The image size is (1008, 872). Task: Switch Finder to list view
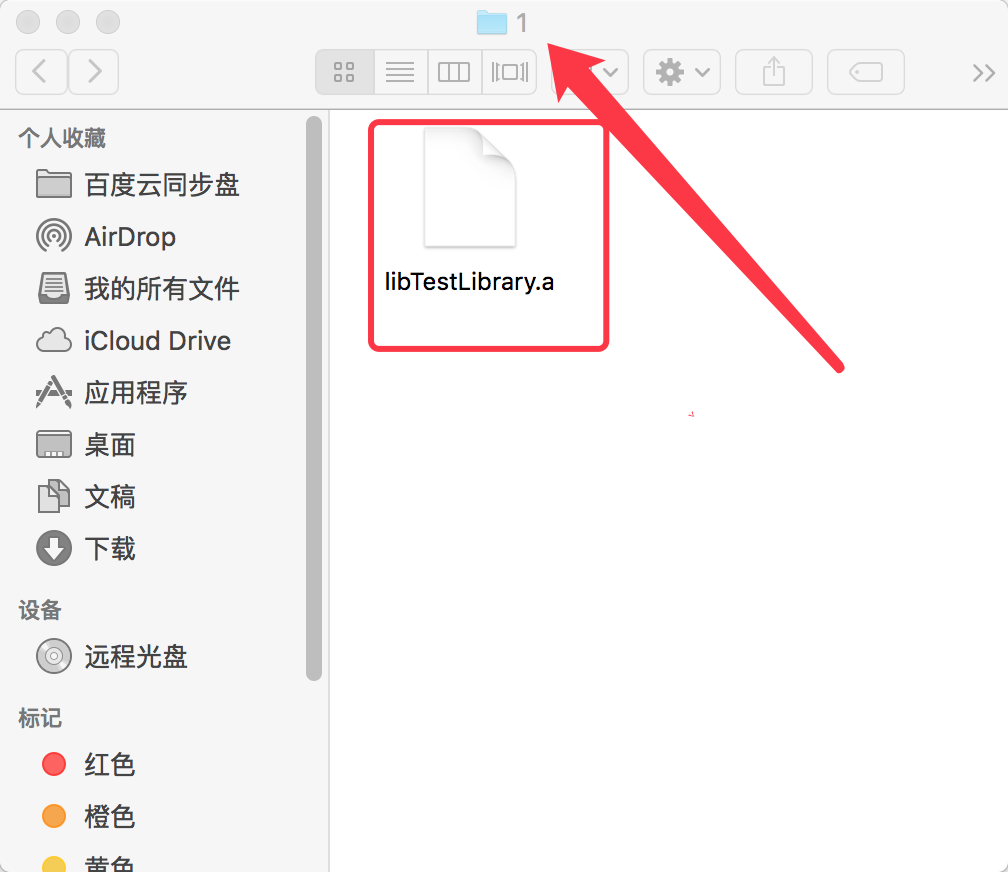coord(399,71)
